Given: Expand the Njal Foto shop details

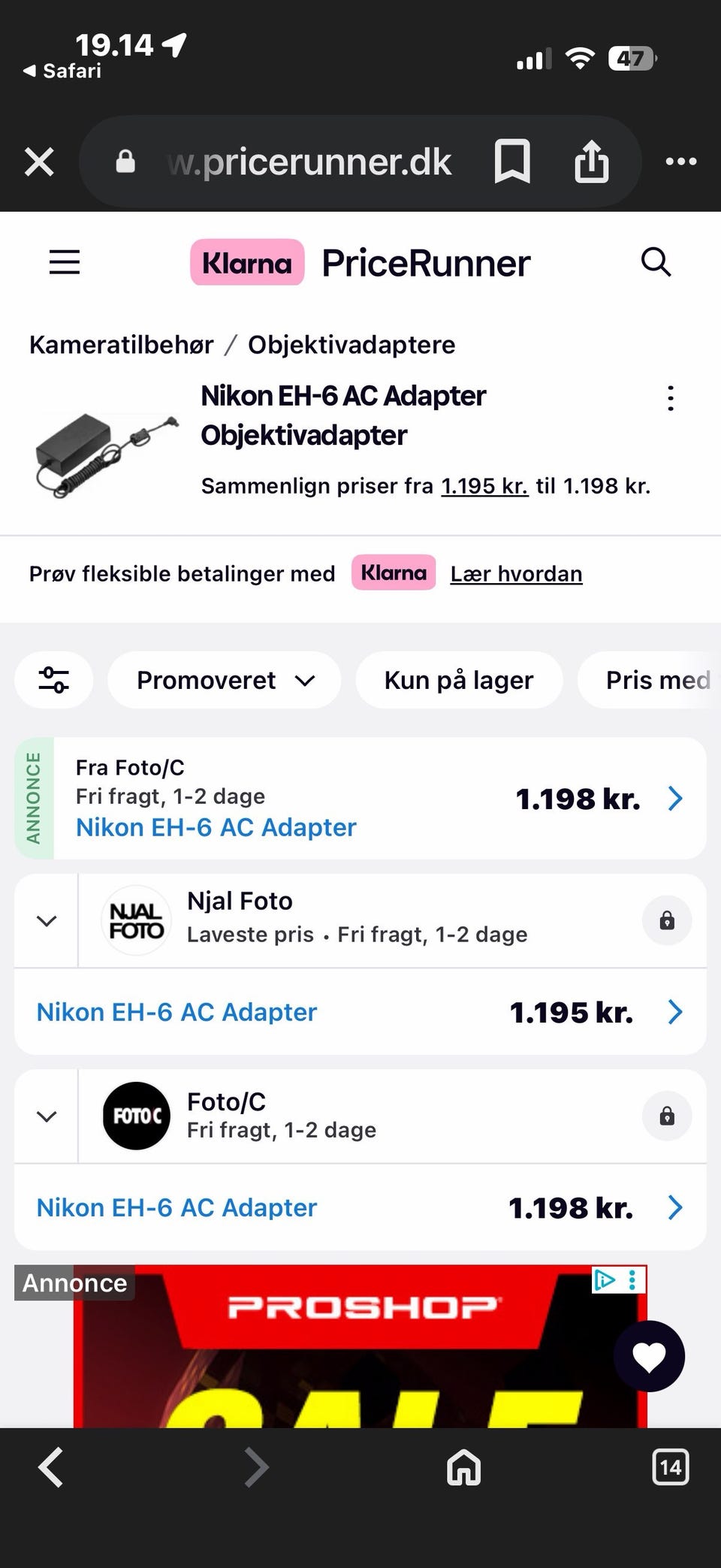Looking at the screenshot, I should 47,921.
